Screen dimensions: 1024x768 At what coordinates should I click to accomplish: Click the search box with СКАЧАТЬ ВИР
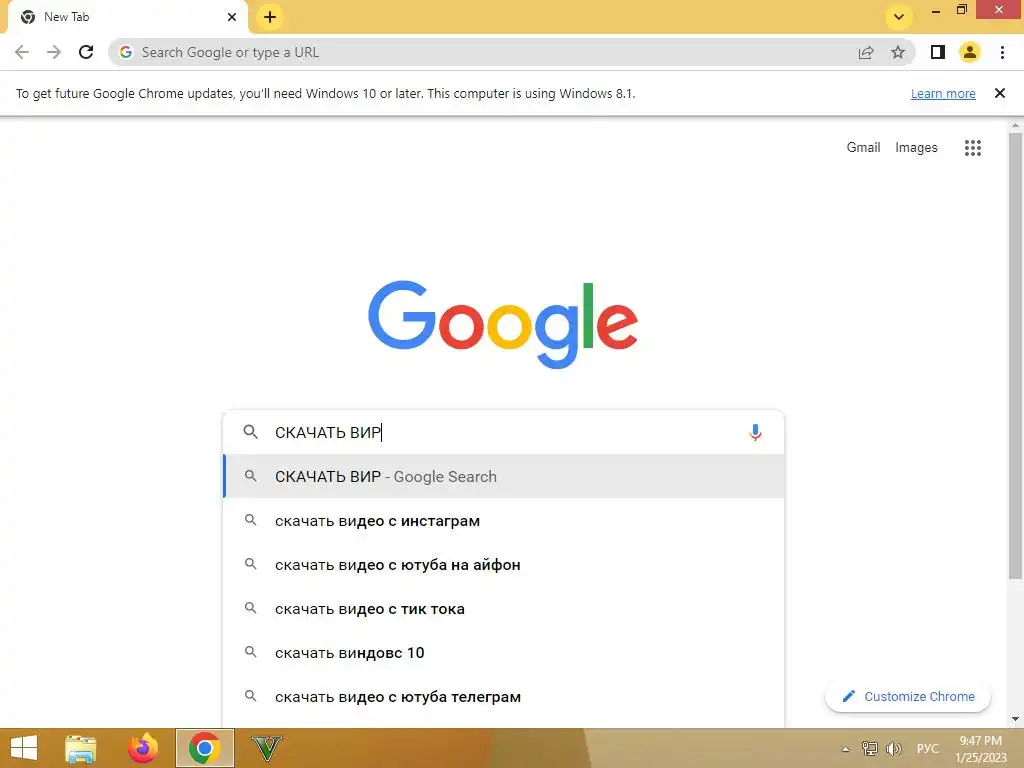tap(503, 432)
